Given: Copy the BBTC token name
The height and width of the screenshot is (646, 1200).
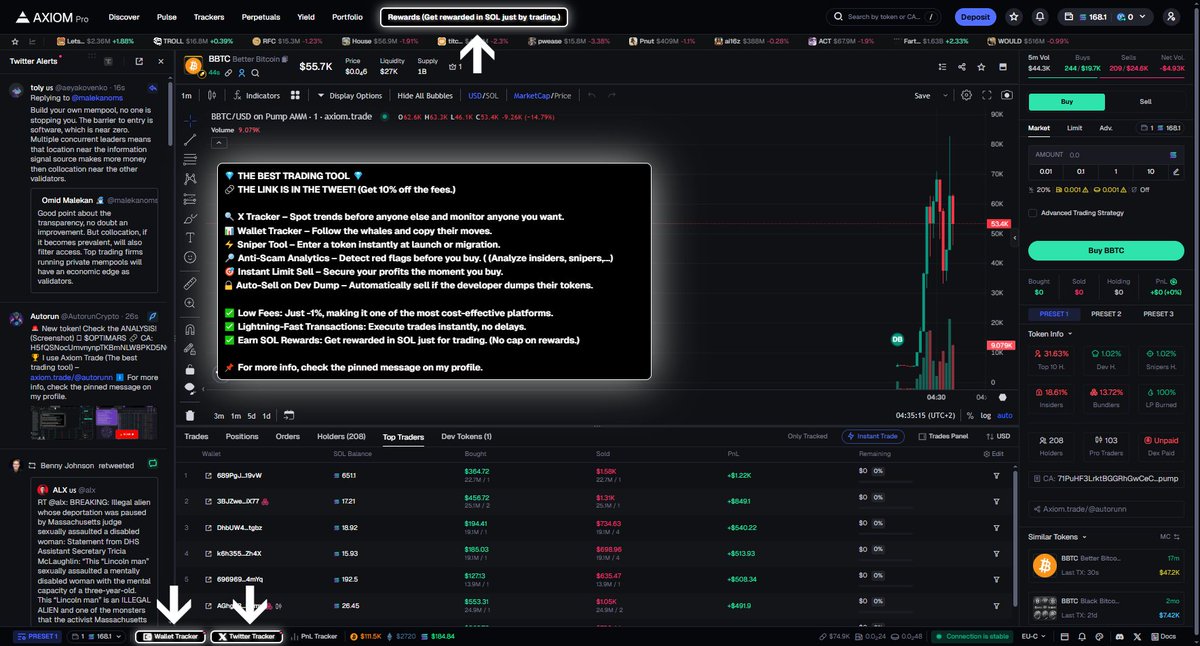Looking at the screenshot, I should click(x=285, y=61).
